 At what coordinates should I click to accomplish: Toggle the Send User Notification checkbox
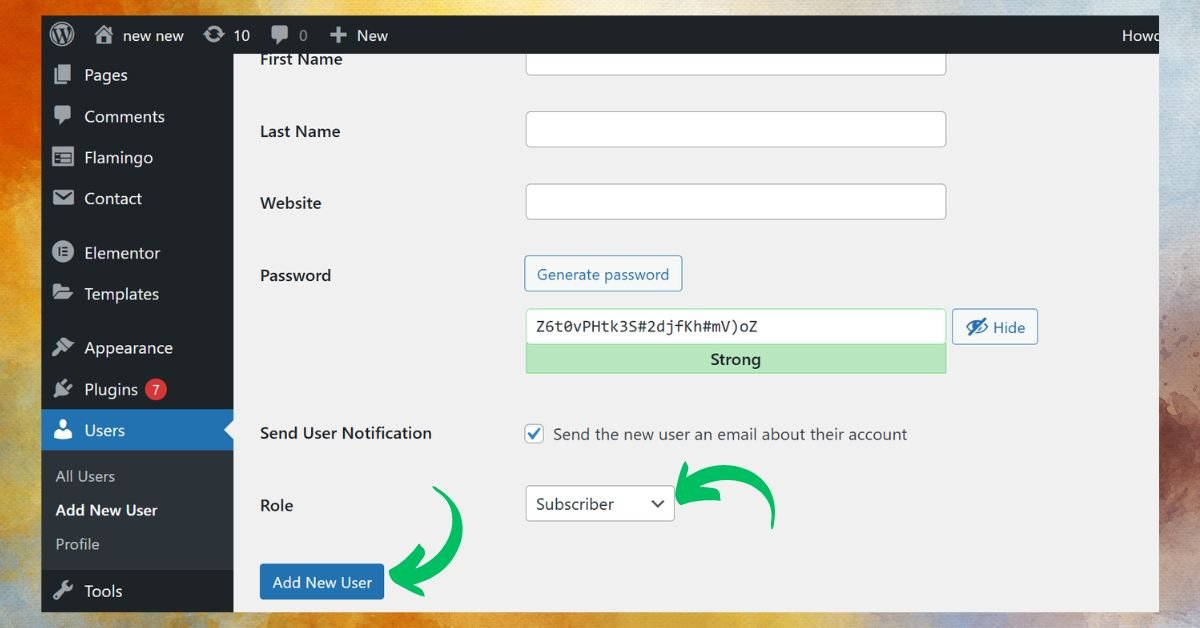coord(535,434)
